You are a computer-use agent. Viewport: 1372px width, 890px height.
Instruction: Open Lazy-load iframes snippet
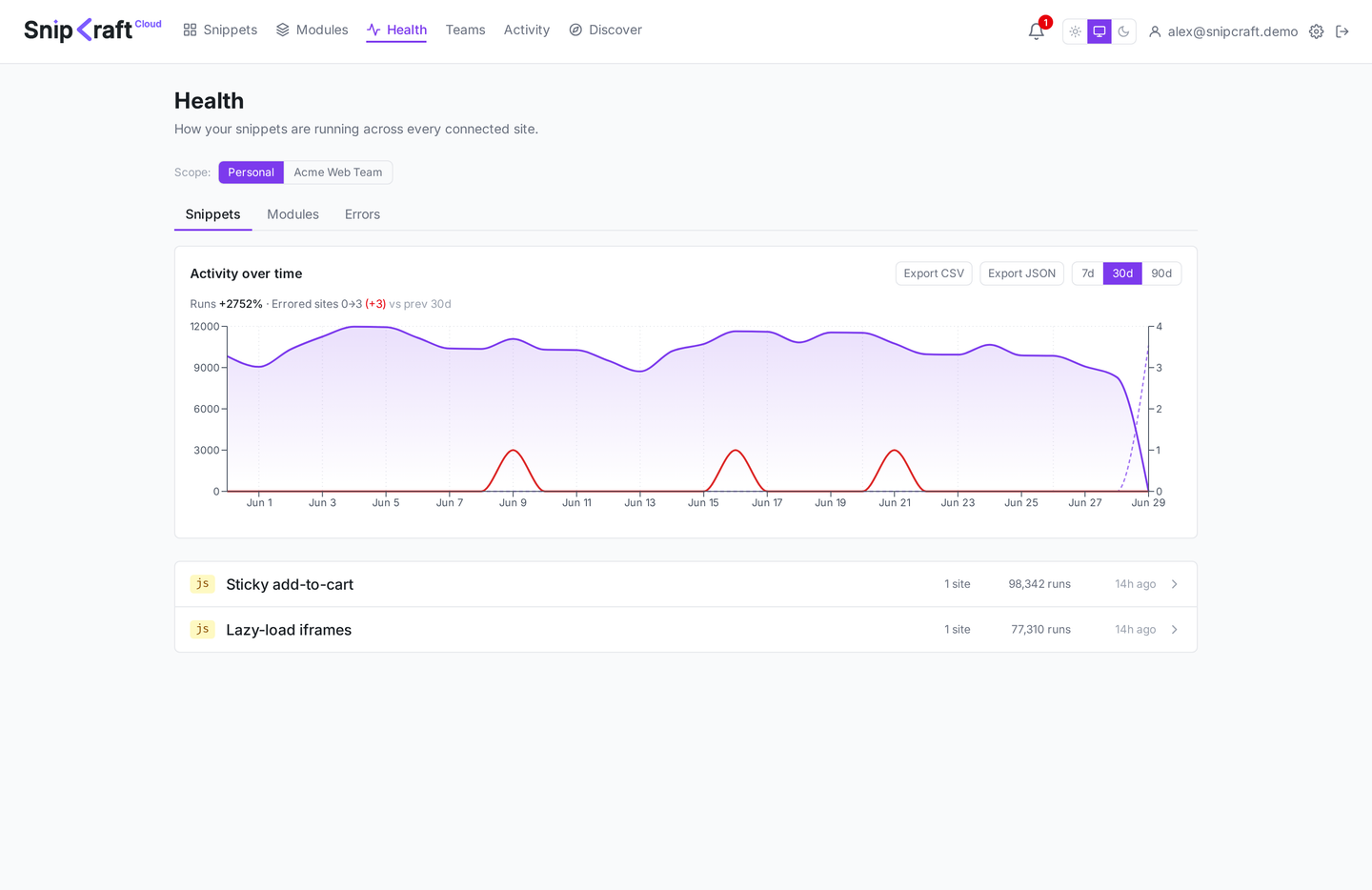686,630
